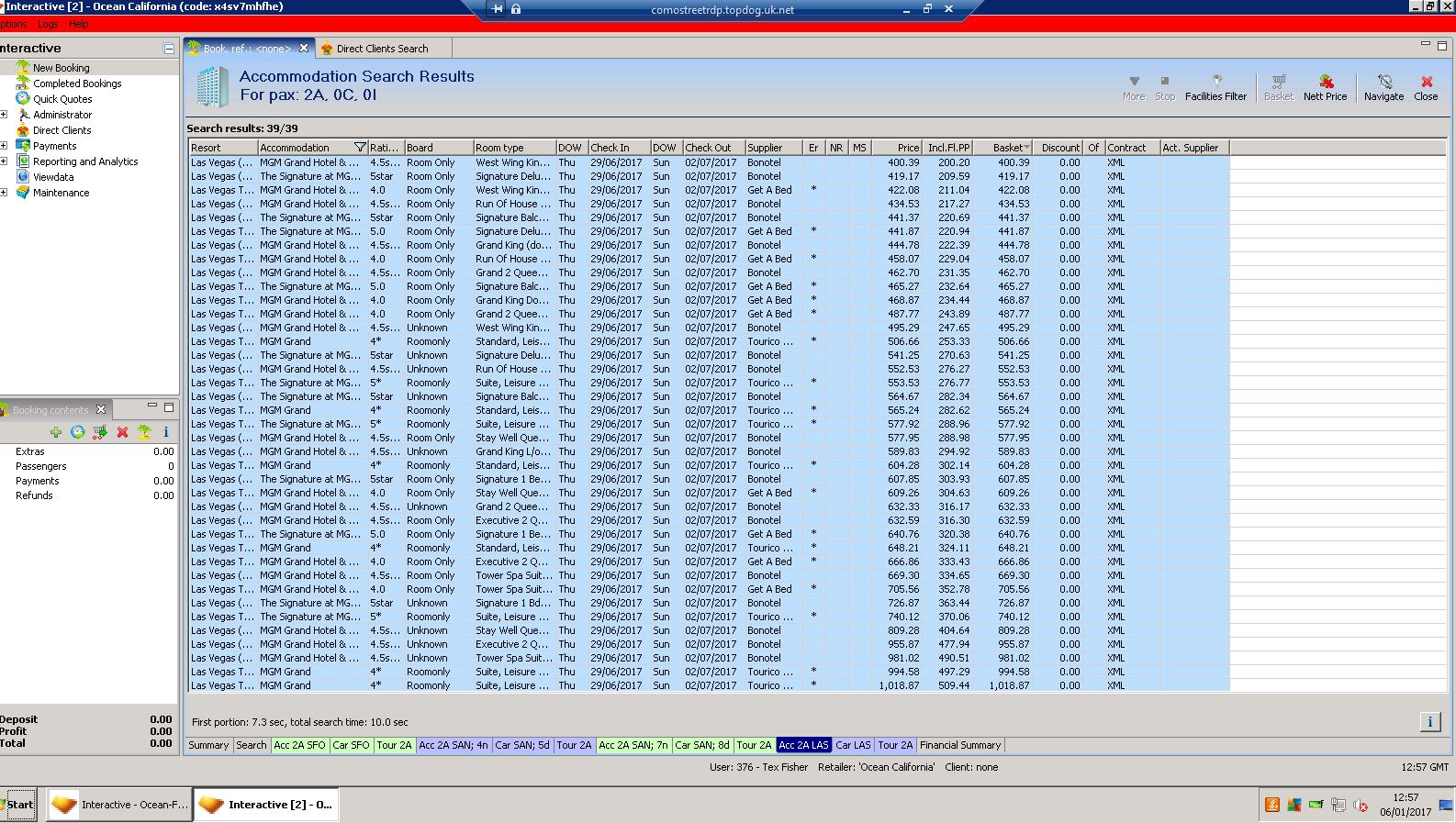This screenshot has width=1456, height=823.
Task: Expand the Payments tree node
Action: (x=4, y=146)
